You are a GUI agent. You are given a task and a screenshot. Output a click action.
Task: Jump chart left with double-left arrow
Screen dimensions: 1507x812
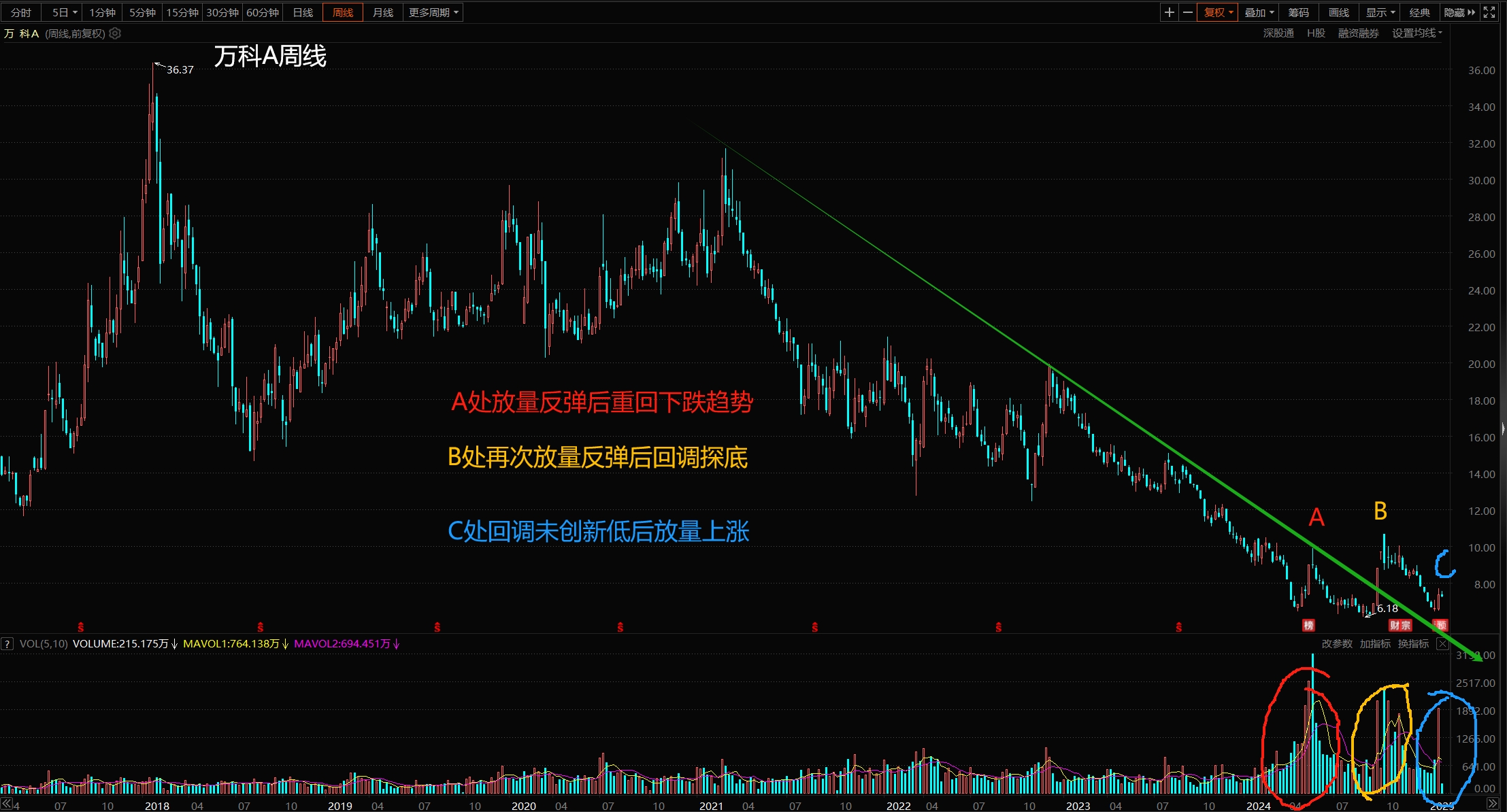coord(7,805)
